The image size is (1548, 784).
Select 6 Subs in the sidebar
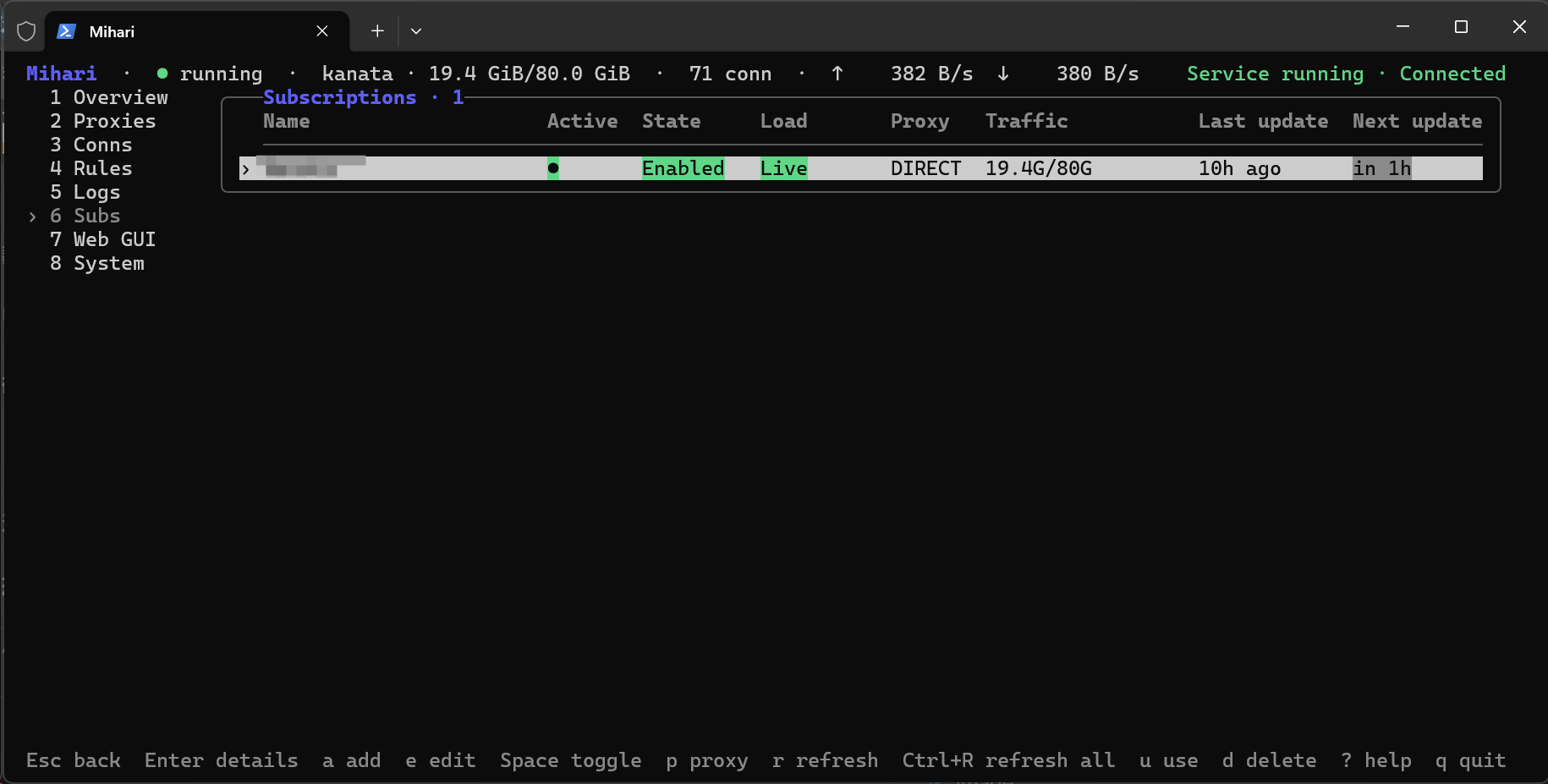pos(85,216)
